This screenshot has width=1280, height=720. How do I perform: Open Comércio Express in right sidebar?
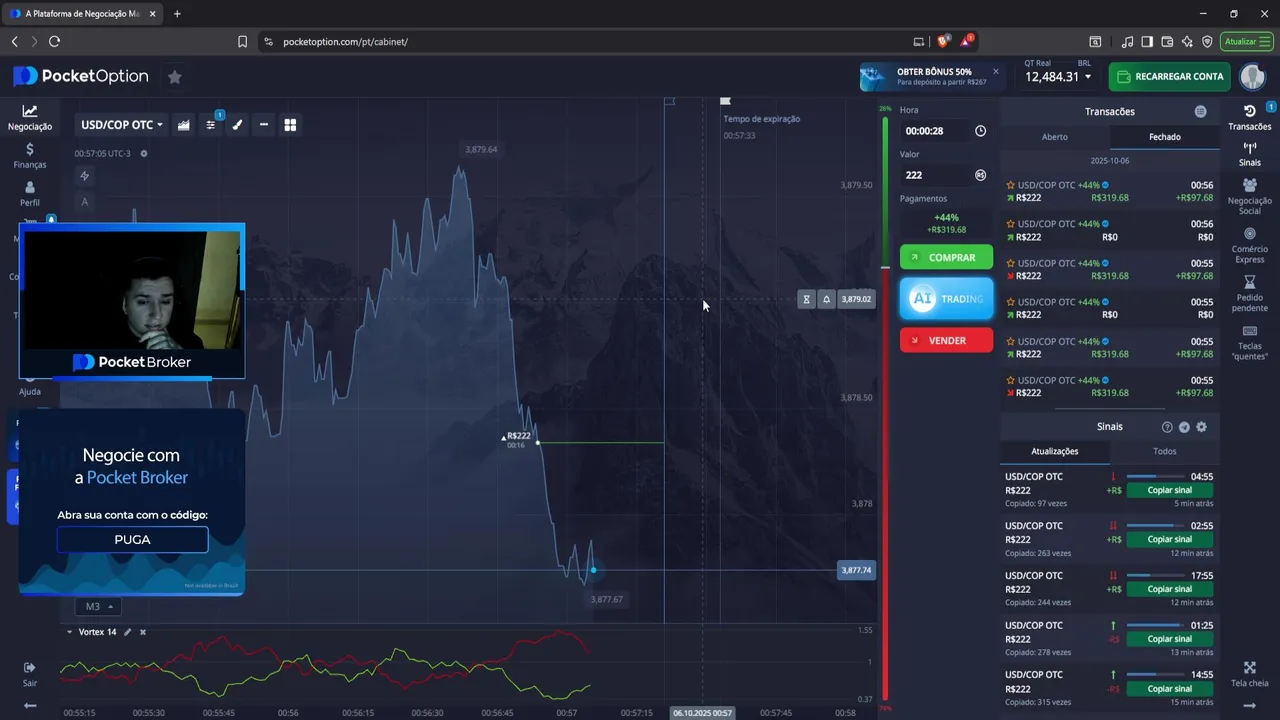tap(1250, 245)
